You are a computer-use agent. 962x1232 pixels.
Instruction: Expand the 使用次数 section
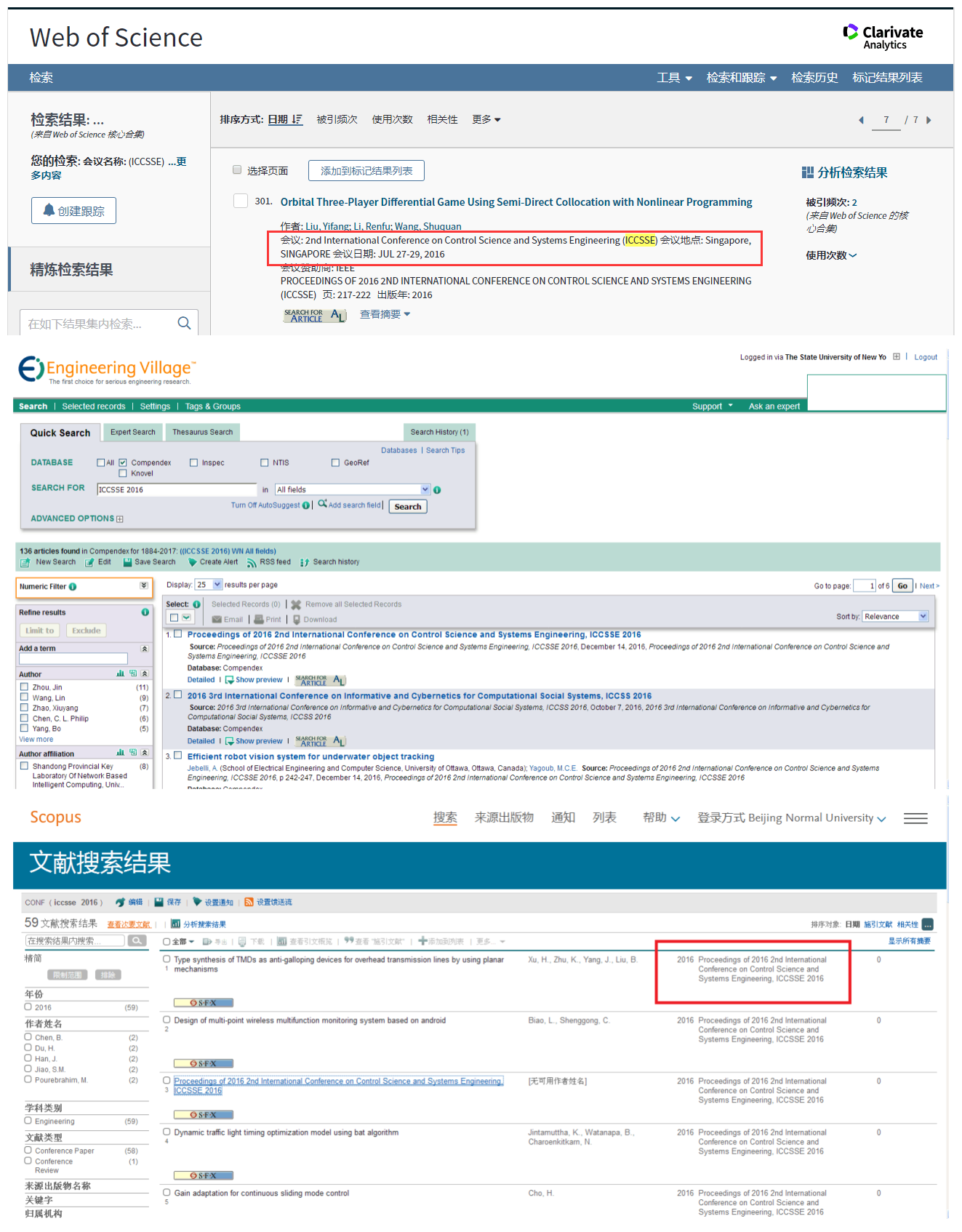click(x=831, y=255)
